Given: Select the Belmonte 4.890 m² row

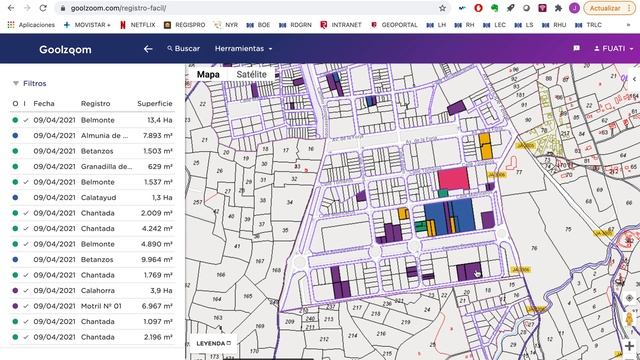Looking at the screenshot, I should [x=93, y=244].
